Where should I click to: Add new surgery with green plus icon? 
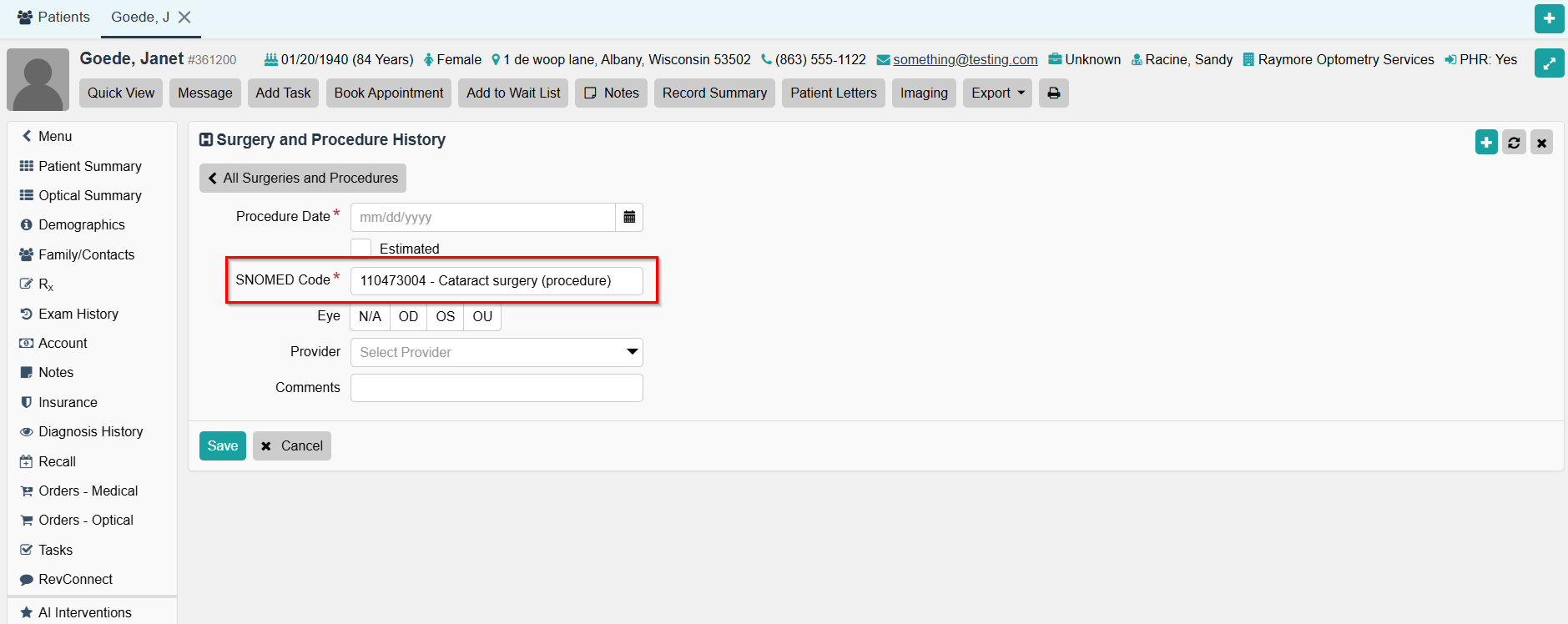point(1486,143)
